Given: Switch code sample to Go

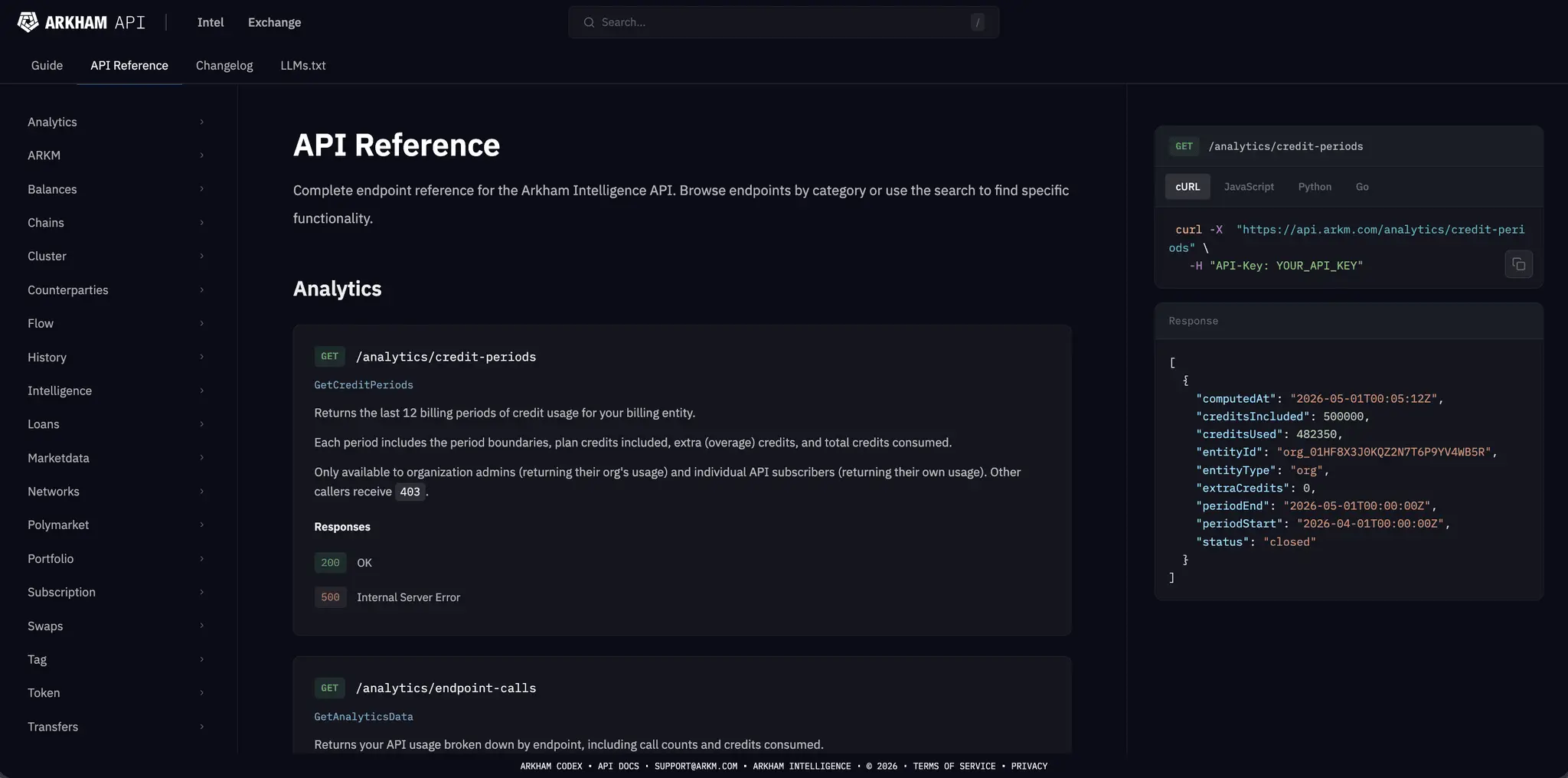Looking at the screenshot, I should (1362, 187).
